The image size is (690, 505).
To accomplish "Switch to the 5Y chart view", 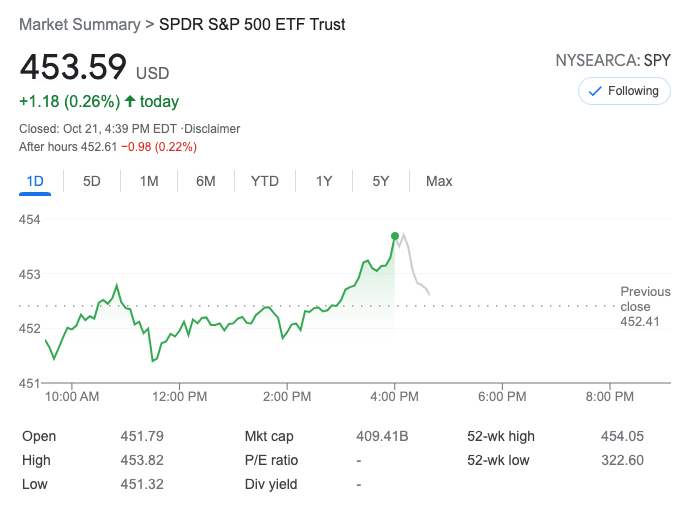I will (381, 181).
